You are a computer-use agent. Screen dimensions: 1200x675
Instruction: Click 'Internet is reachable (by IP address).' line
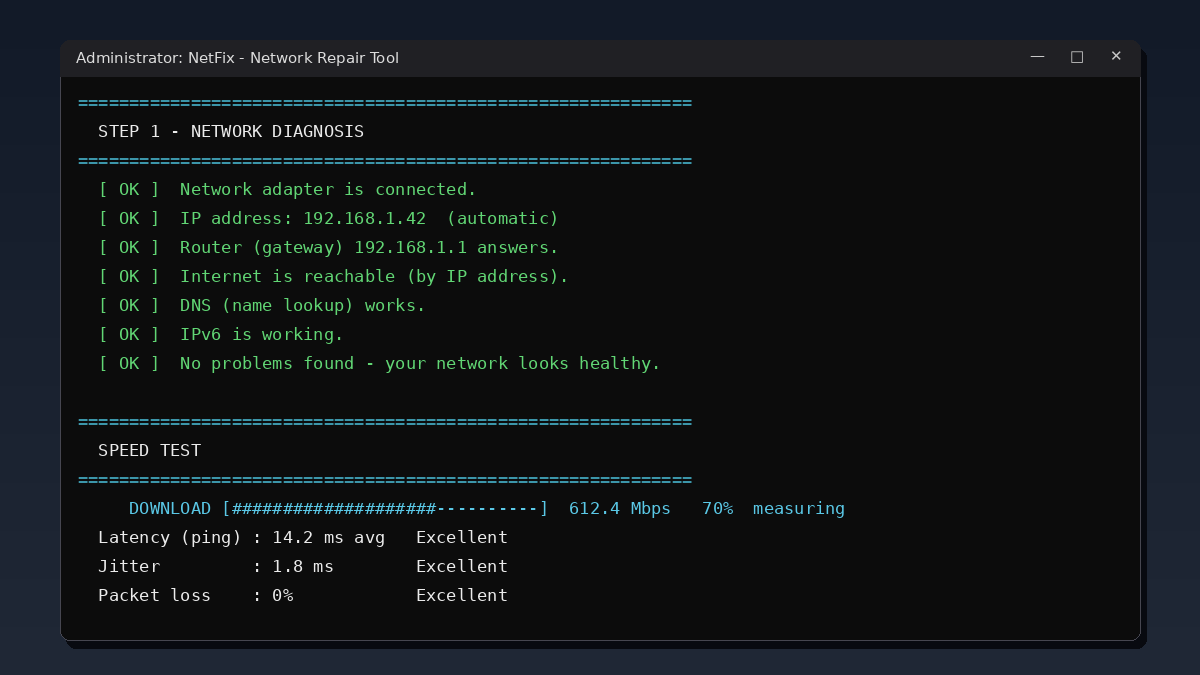374,277
